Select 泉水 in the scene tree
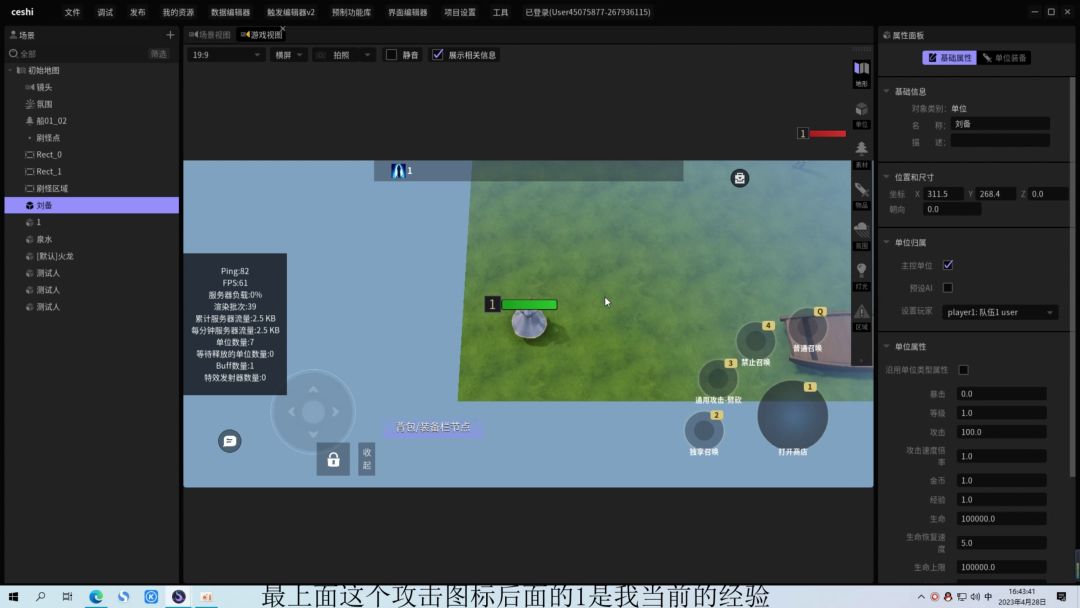1080x608 pixels. 44,239
